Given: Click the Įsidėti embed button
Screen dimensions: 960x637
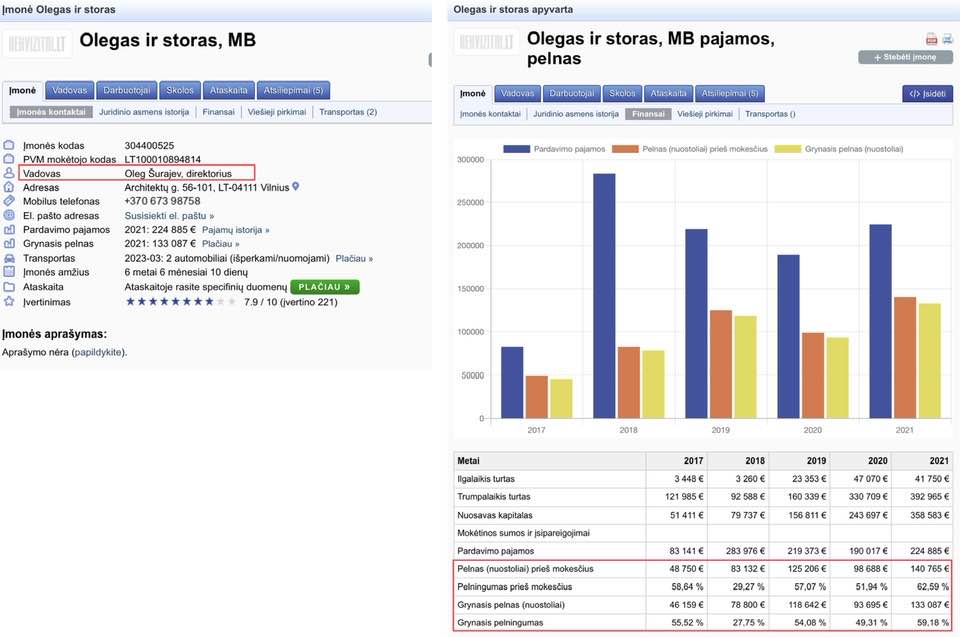Looking at the screenshot, I should pos(928,94).
